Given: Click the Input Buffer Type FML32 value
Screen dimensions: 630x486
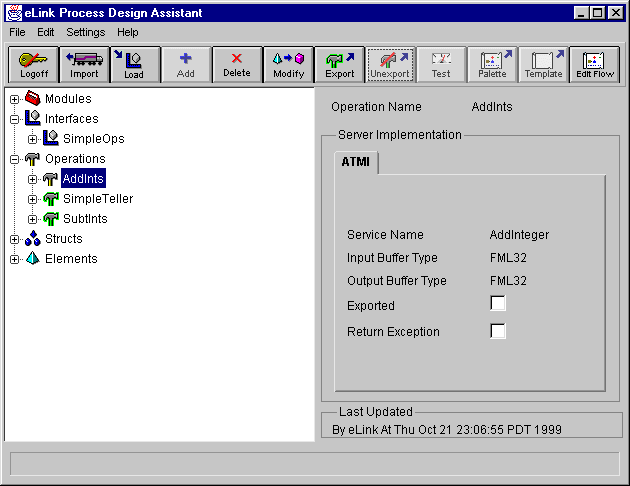Looking at the screenshot, I should [508, 257].
